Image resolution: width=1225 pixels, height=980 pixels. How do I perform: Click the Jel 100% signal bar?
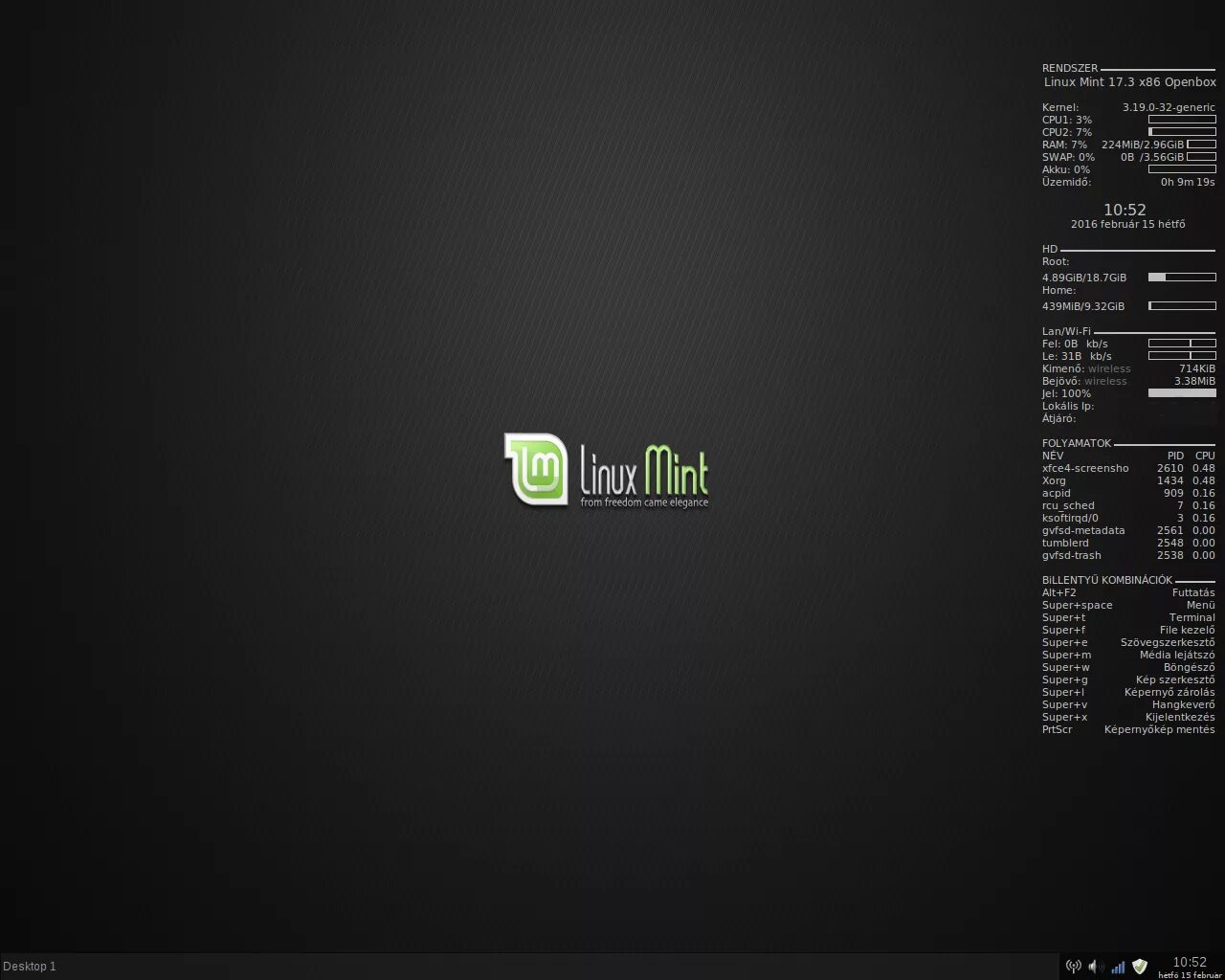[x=1182, y=393]
